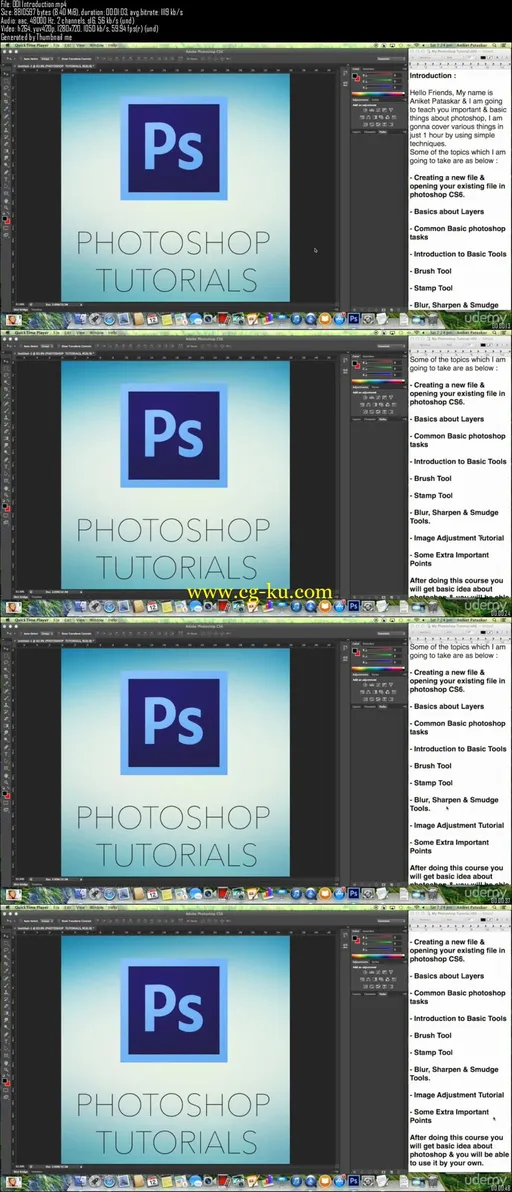Click the color spectrum ramp in the second frame

click(x=378, y=381)
